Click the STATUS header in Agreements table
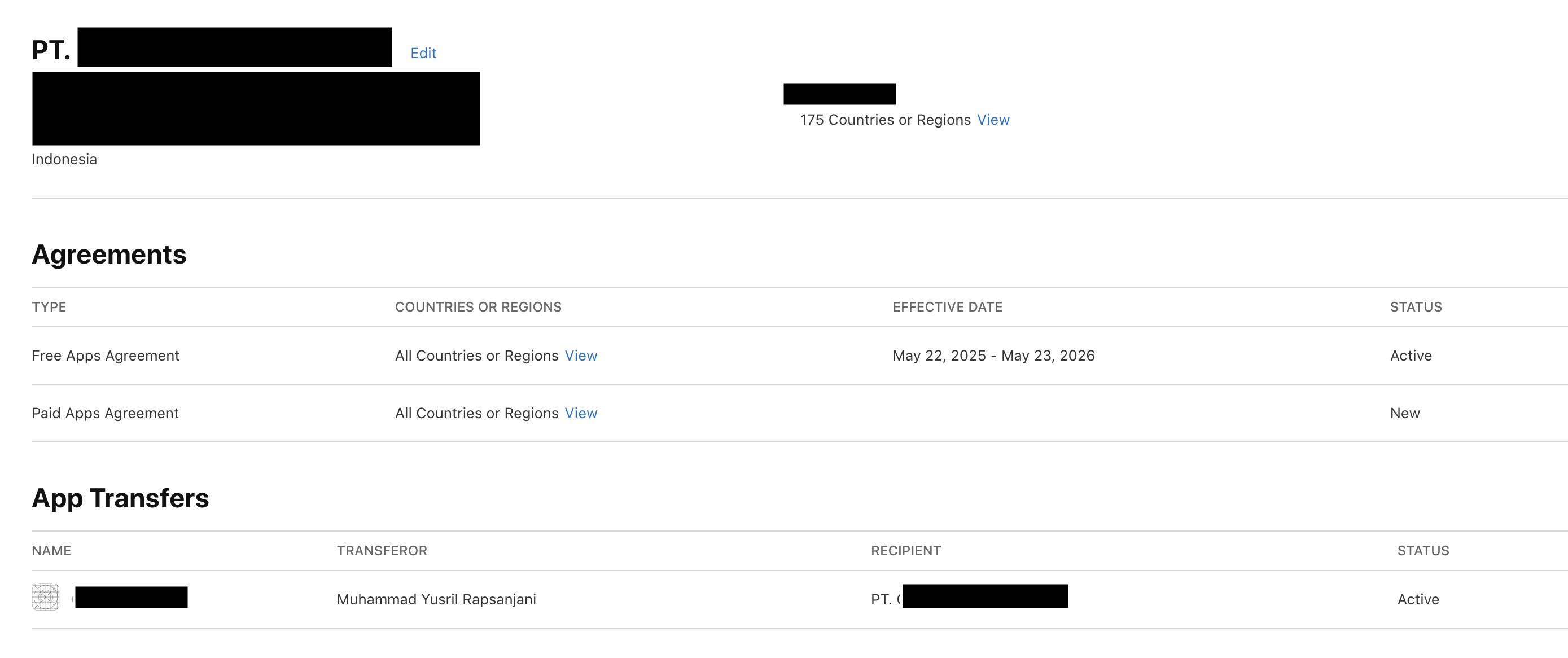1568x658 pixels. (x=1416, y=307)
